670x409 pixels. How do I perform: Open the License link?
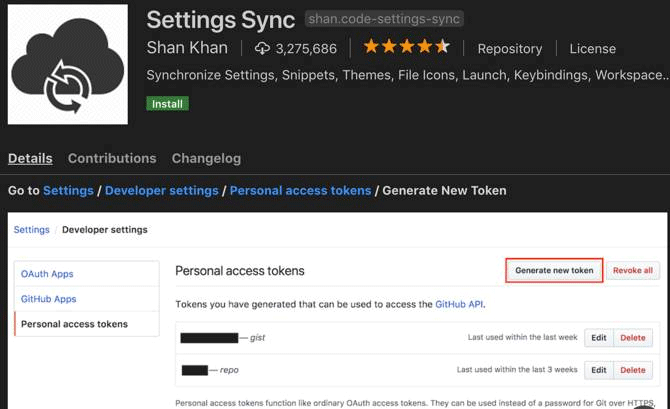pos(592,49)
